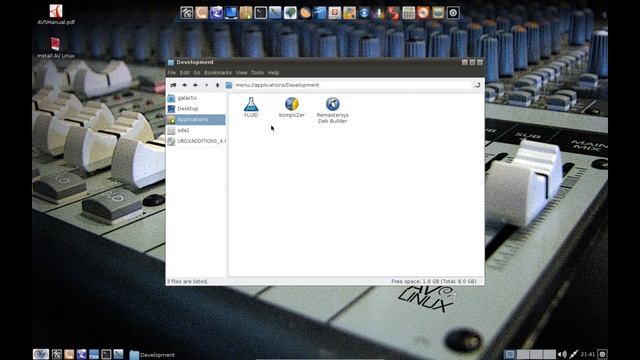Click the red square icon in top dock
640x360 pixels.
click(334, 13)
